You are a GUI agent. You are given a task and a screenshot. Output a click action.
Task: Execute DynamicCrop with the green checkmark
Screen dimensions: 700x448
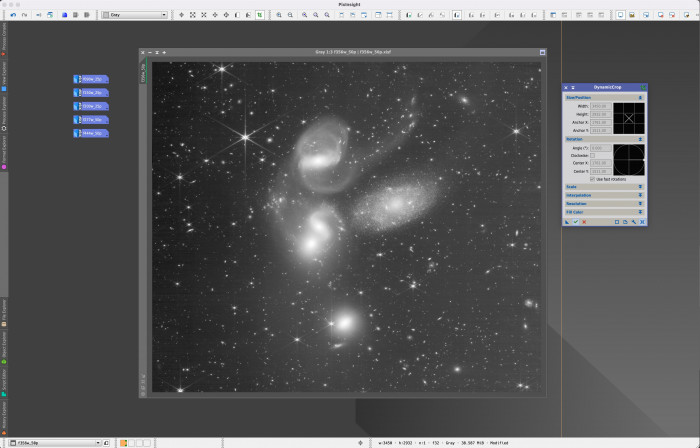(x=577, y=222)
